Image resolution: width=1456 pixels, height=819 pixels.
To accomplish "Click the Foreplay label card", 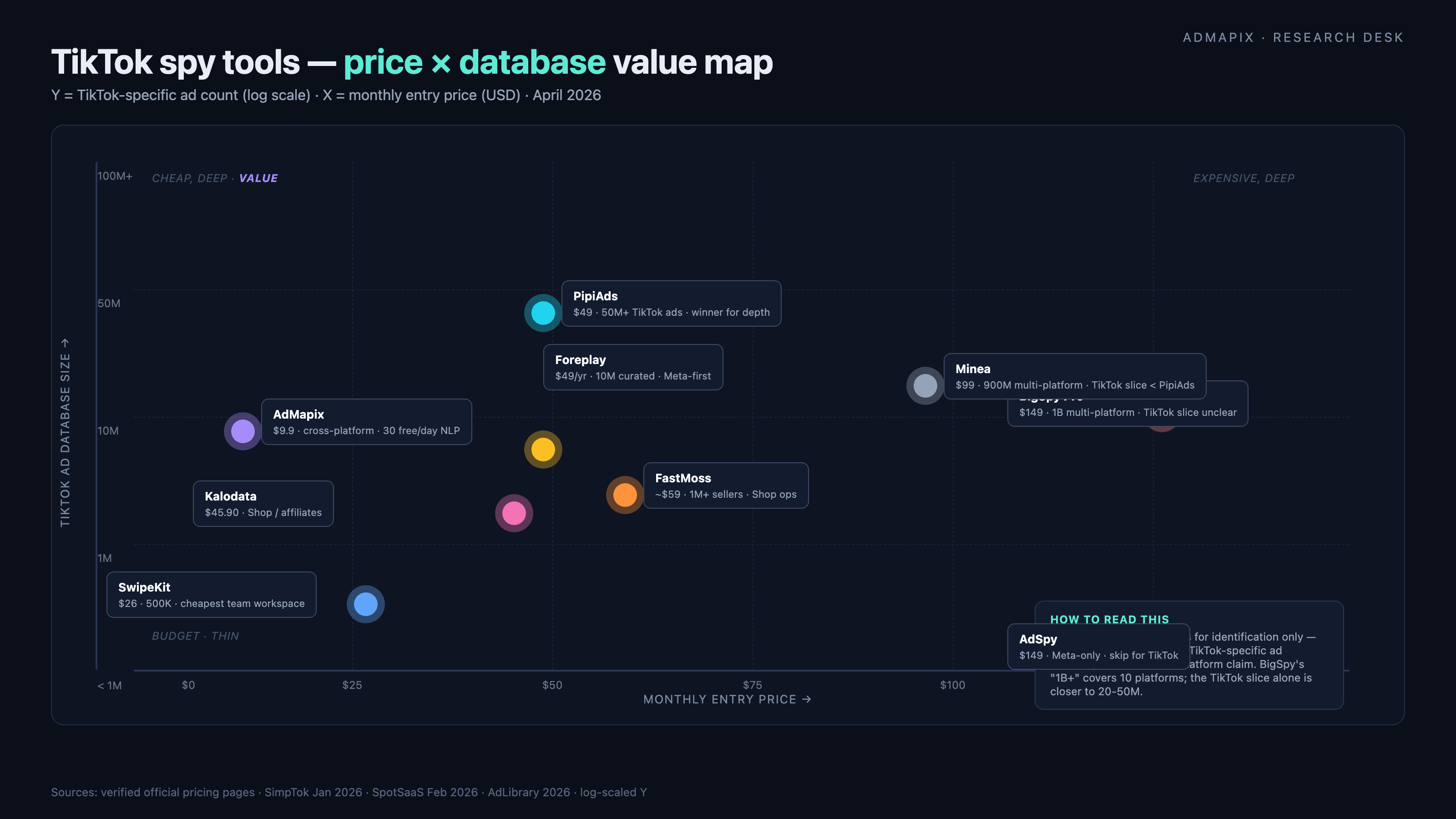I will point(632,367).
